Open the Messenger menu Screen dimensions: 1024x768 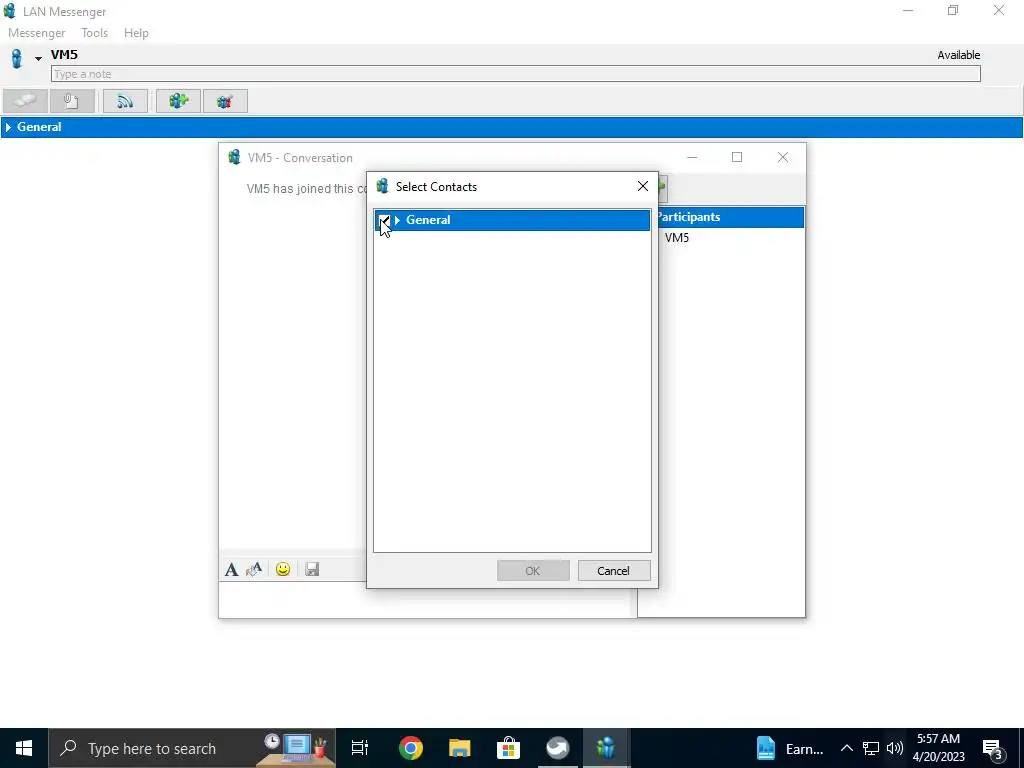(x=37, y=33)
